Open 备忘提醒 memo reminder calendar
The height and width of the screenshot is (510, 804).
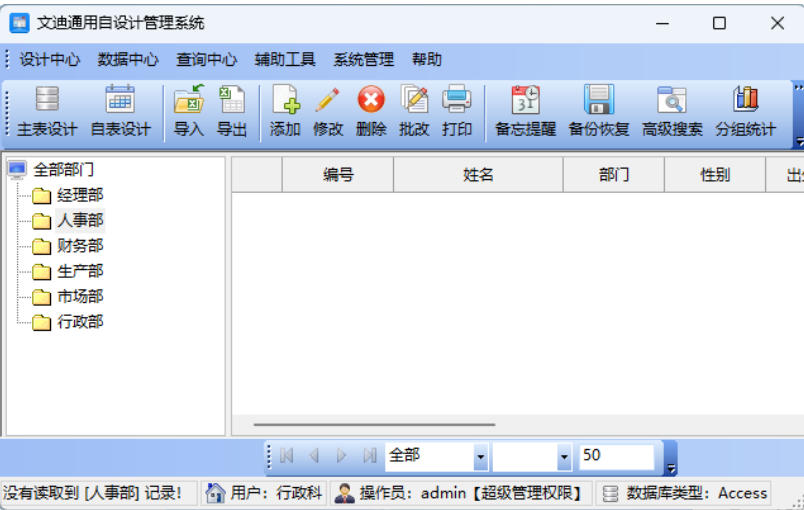[x=526, y=112]
